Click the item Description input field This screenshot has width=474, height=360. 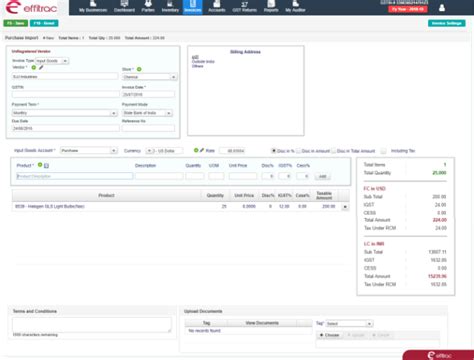pos(159,176)
